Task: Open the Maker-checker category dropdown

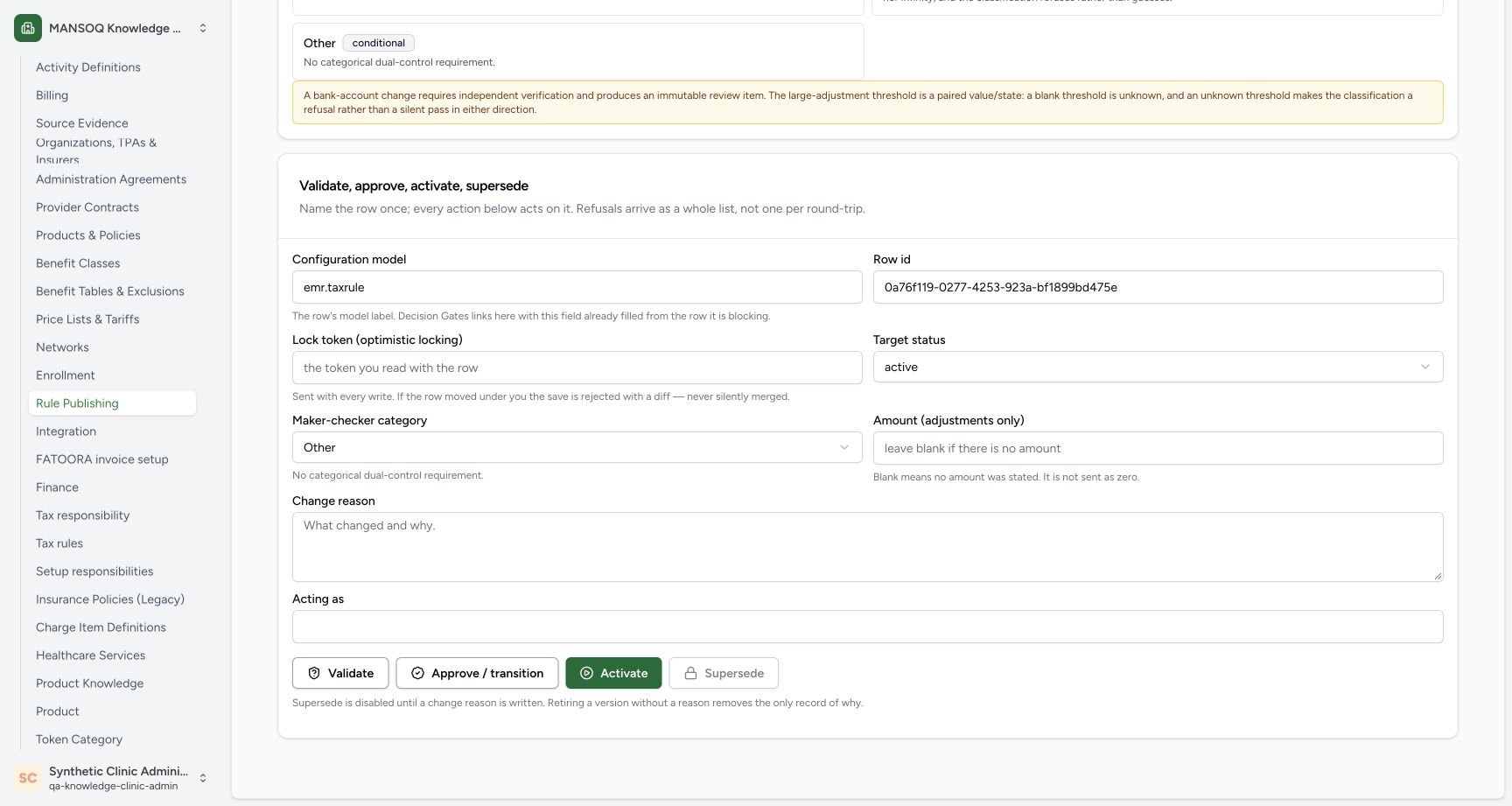Action: [x=577, y=447]
